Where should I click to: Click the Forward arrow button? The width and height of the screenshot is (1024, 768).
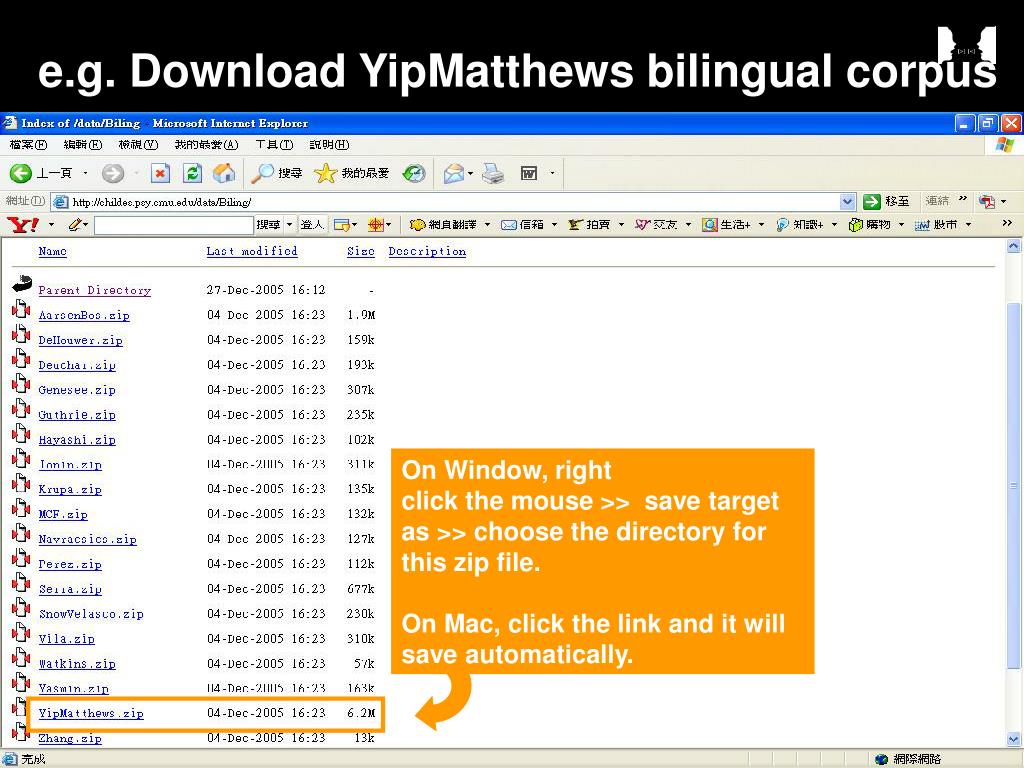coord(113,173)
